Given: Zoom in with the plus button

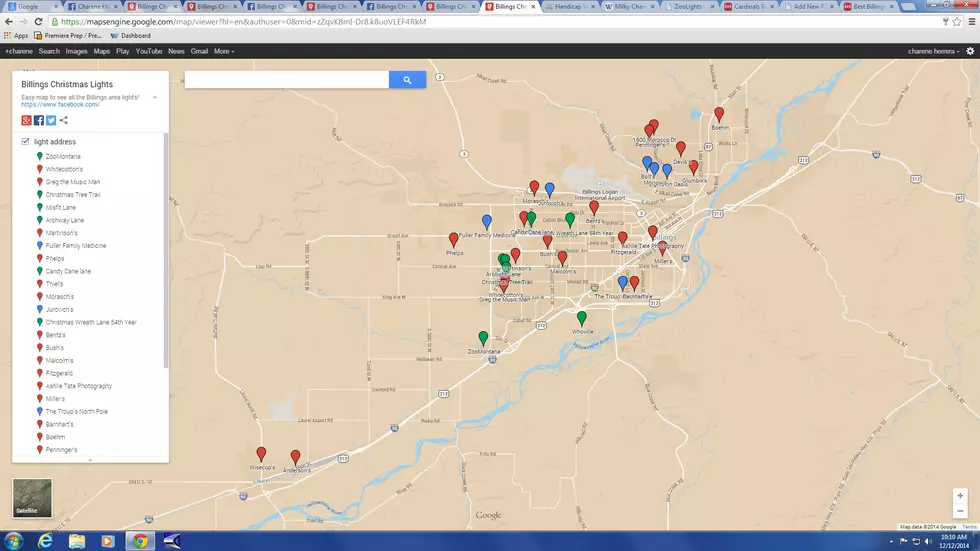Looking at the screenshot, I should pos(960,495).
